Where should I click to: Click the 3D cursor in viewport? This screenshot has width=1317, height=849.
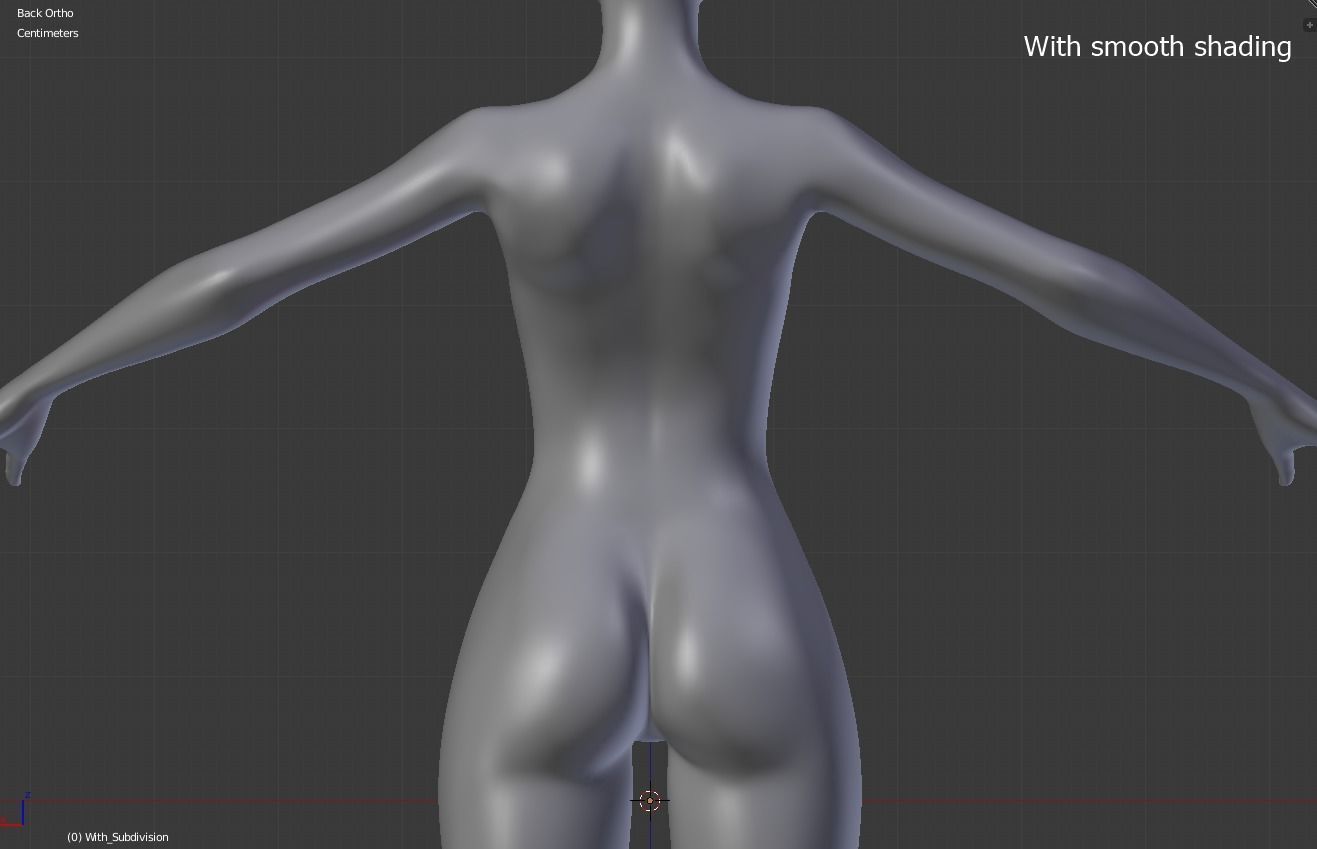650,800
